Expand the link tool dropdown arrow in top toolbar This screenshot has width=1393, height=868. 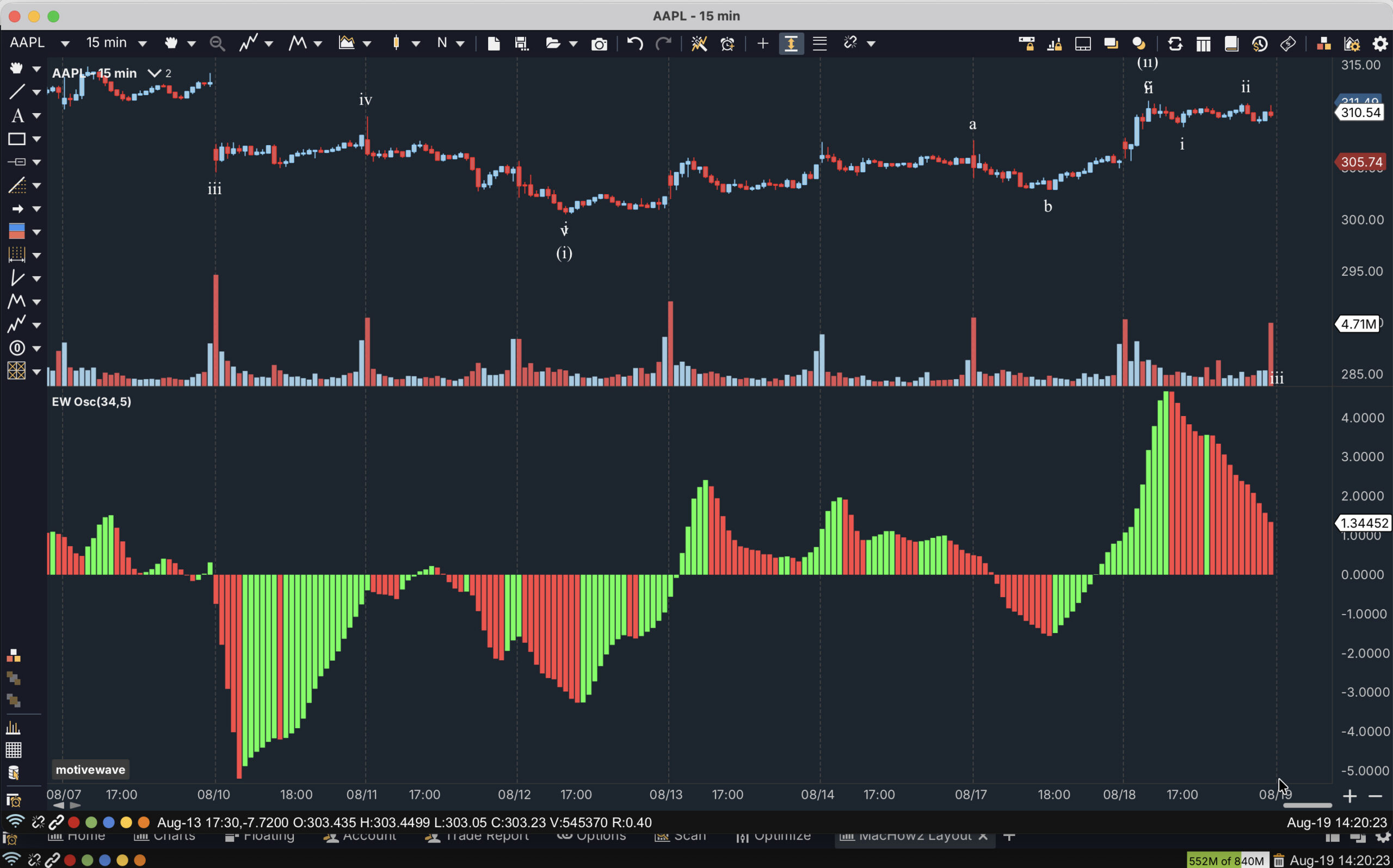coord(871,44)
